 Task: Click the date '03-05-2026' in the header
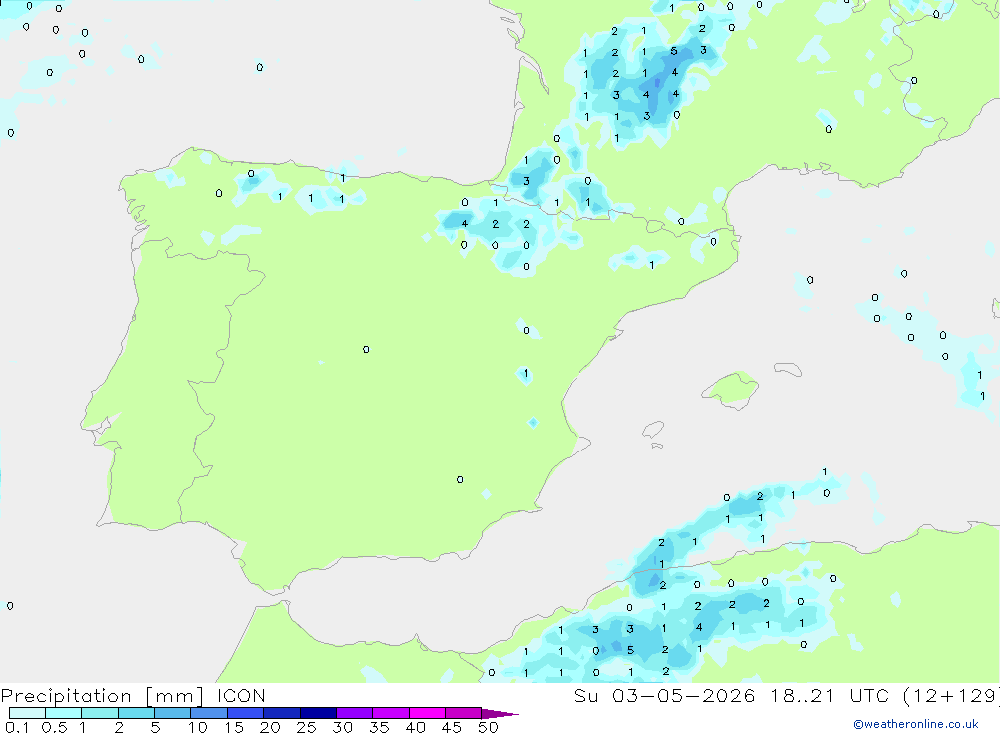[684, 696]
